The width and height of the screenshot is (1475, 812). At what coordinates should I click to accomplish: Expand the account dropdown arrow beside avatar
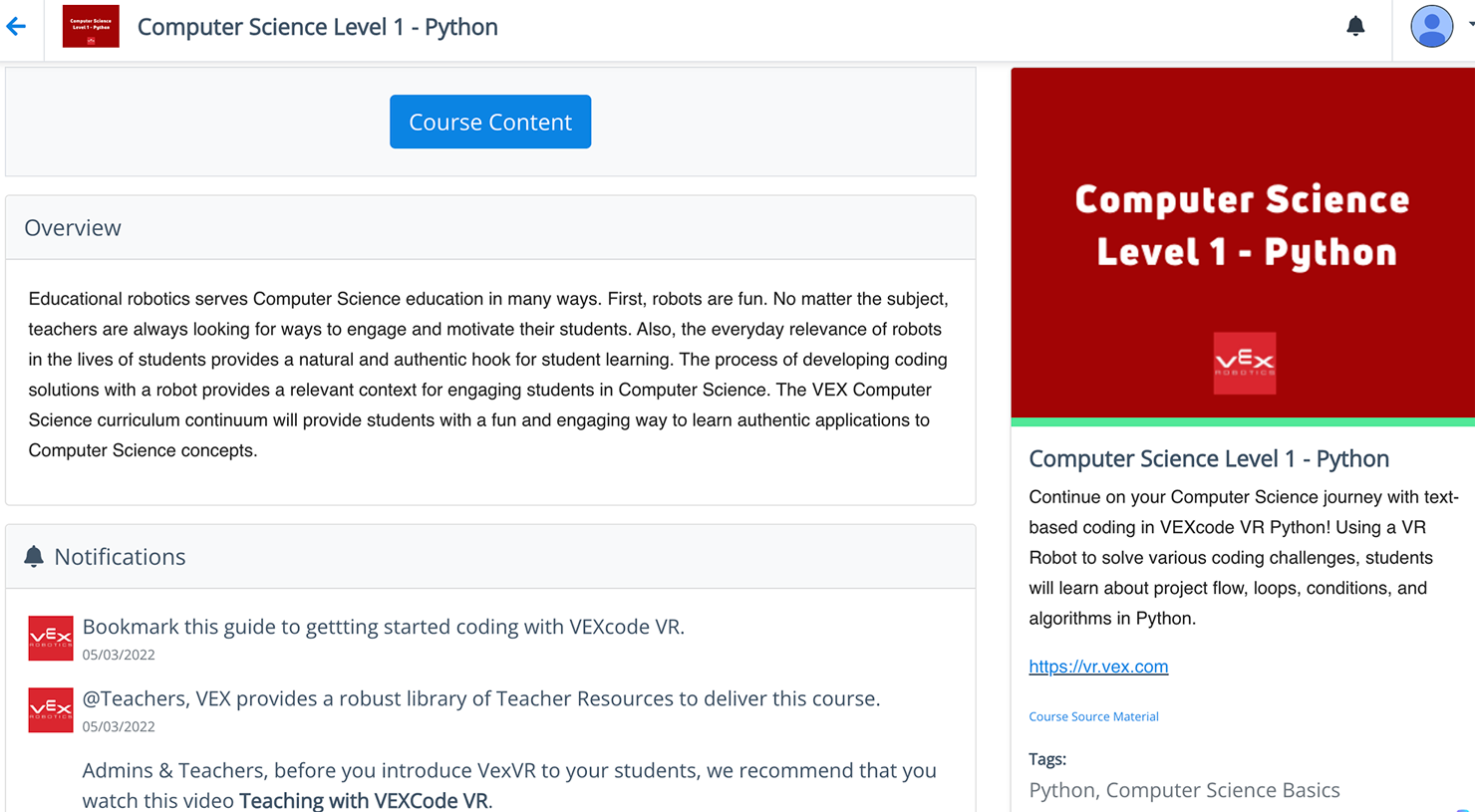(x=1470, y=25)
